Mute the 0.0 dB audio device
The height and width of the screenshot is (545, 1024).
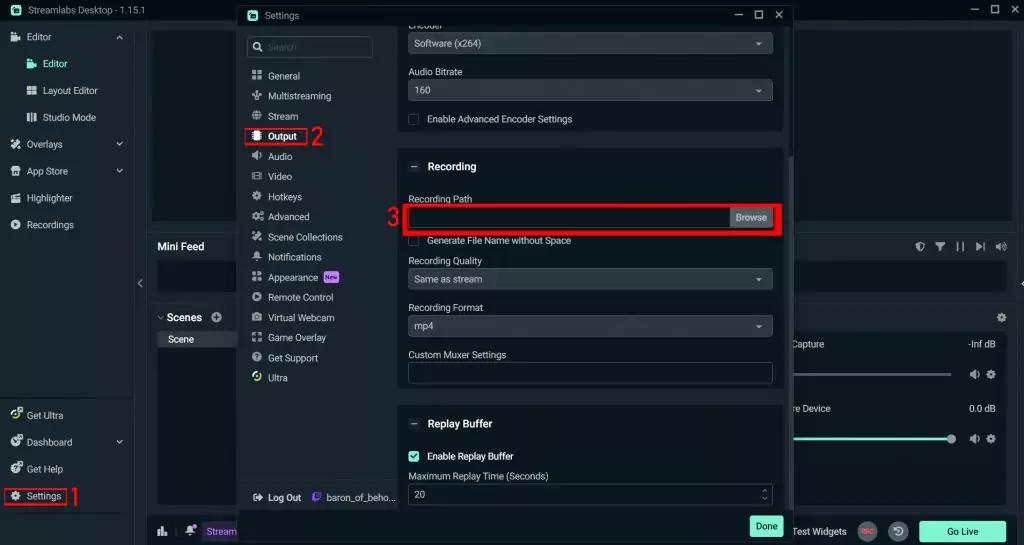click(x=974, y=439)
